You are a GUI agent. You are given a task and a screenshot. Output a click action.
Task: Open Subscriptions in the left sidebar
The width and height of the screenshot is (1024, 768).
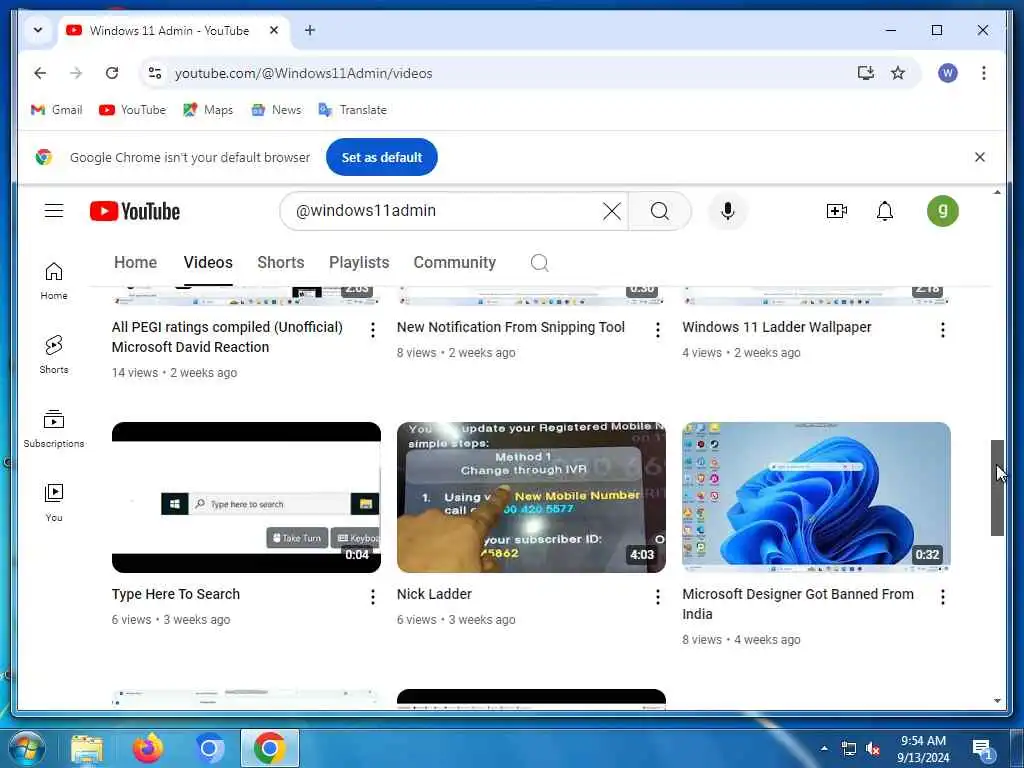pyautogui.click(x=54, y=428)
